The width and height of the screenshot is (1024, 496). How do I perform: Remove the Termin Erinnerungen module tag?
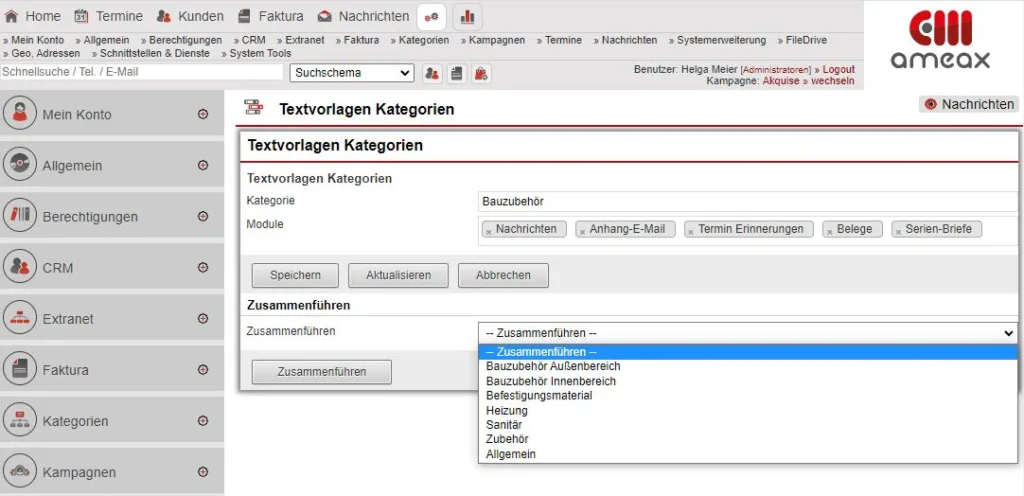click(690, 231)
